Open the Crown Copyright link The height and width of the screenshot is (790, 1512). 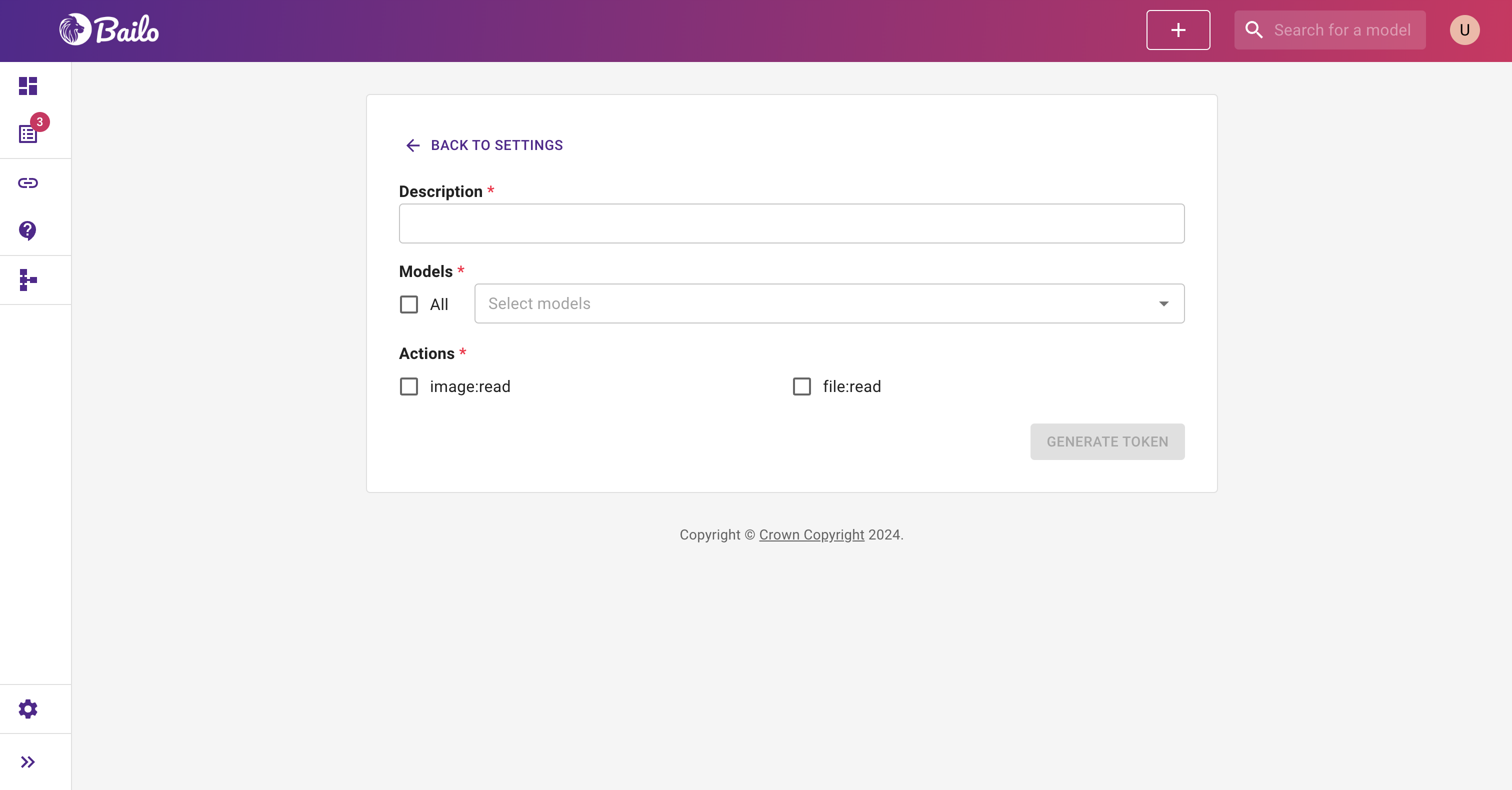coord(811,534)
